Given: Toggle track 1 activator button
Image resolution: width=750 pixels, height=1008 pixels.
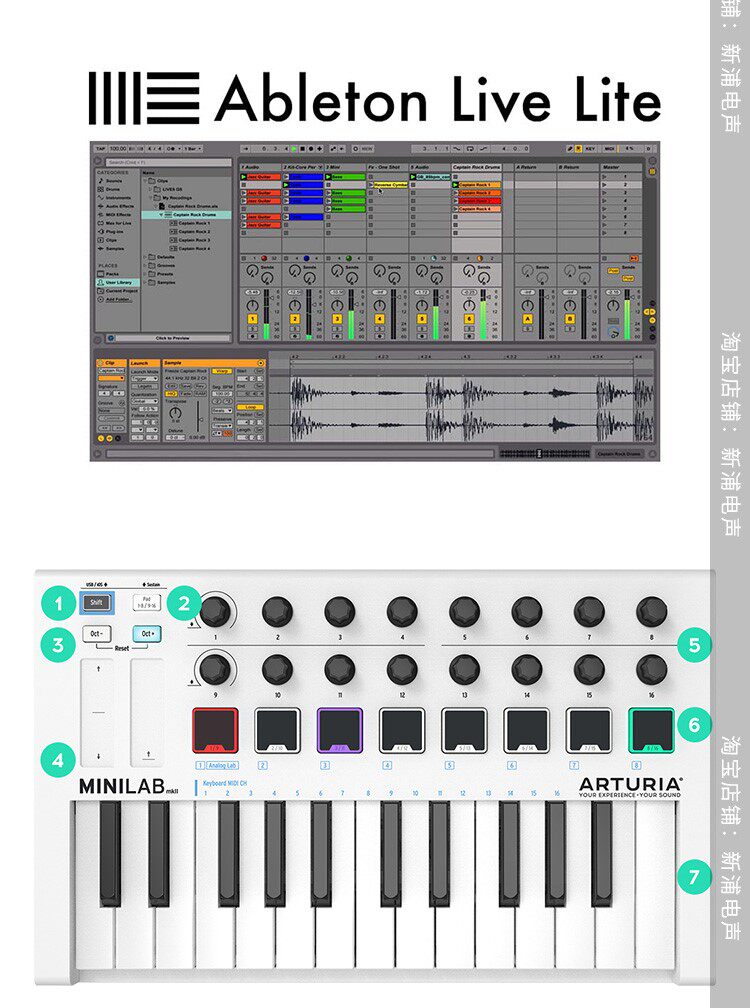Looking at the screenshot, I should tap(253, 319).
